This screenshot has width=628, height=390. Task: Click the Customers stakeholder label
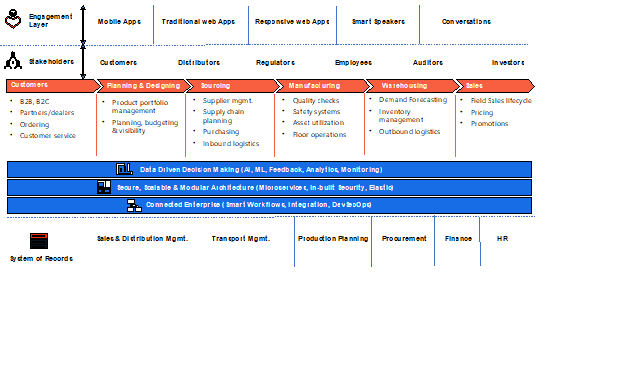tap(118, 62)
